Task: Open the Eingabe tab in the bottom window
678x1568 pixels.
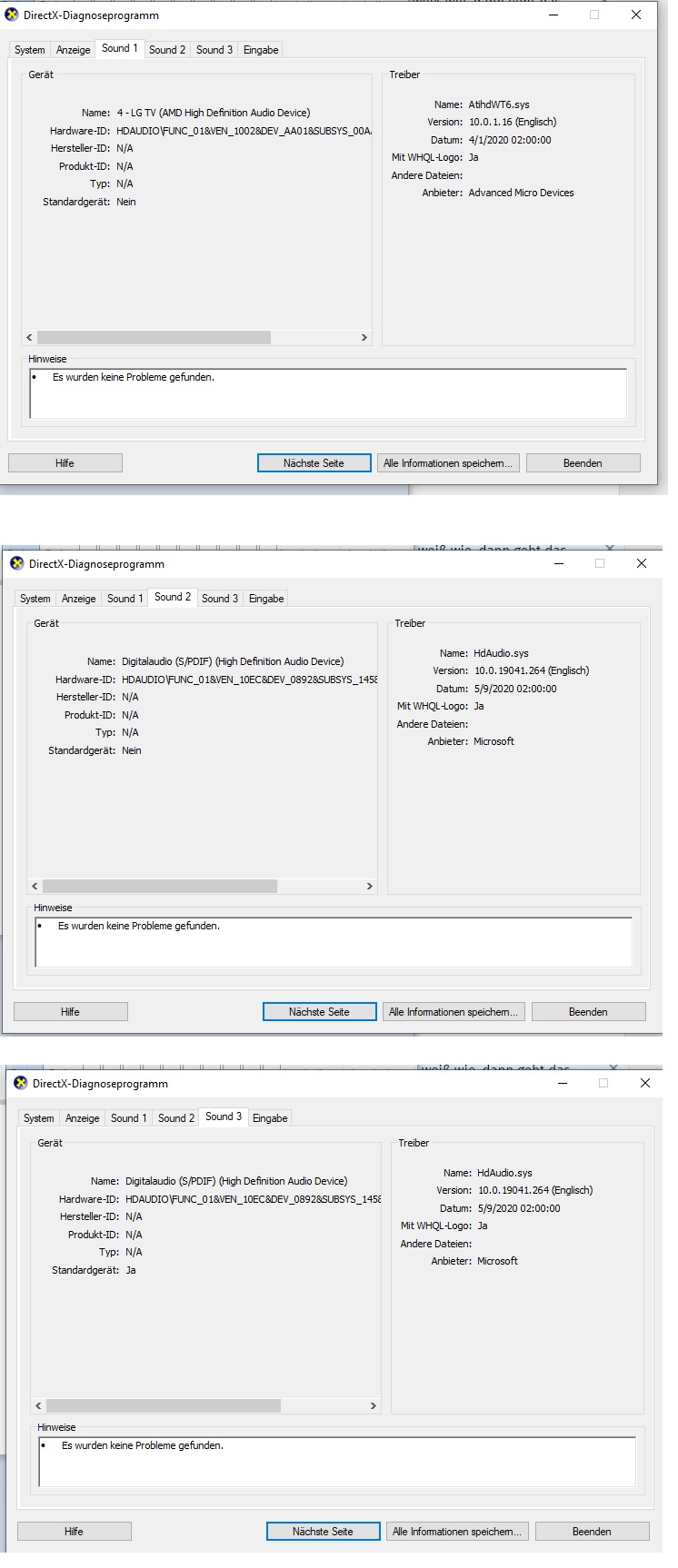Action: [x=270, y=1118]
